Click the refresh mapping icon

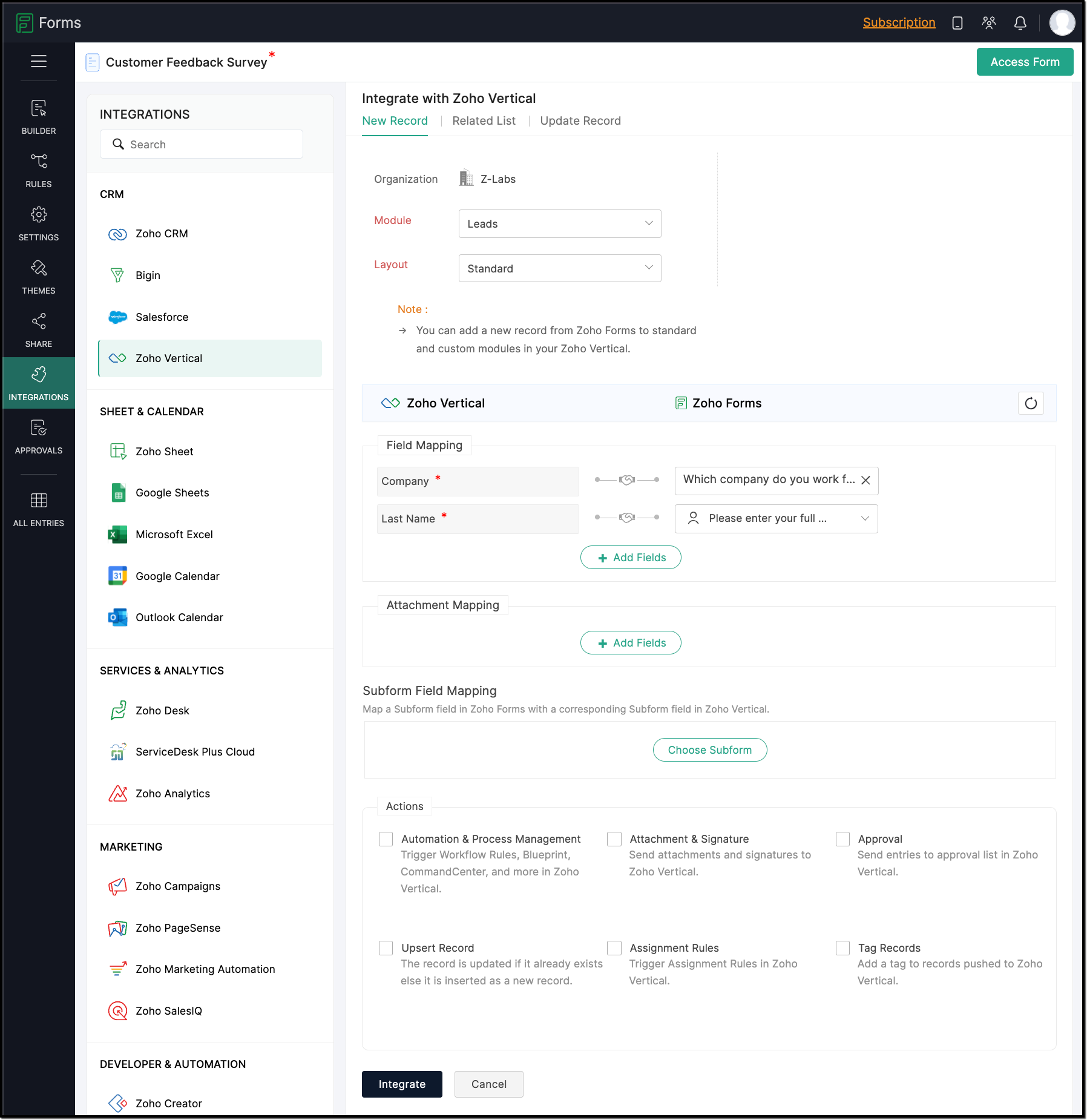click(x=1031, y=403)
